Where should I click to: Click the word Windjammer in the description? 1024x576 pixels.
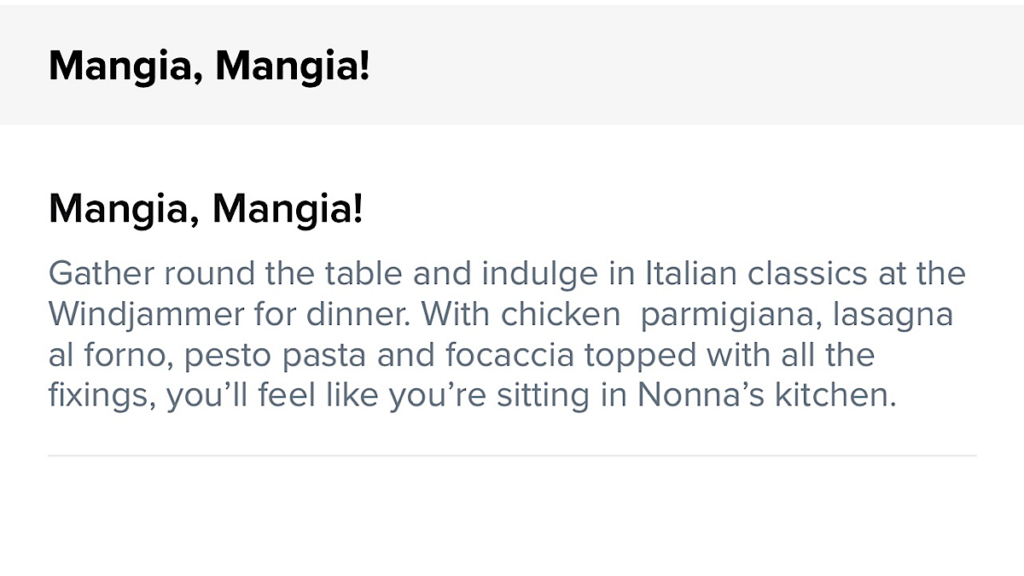(x=146, y=316)
